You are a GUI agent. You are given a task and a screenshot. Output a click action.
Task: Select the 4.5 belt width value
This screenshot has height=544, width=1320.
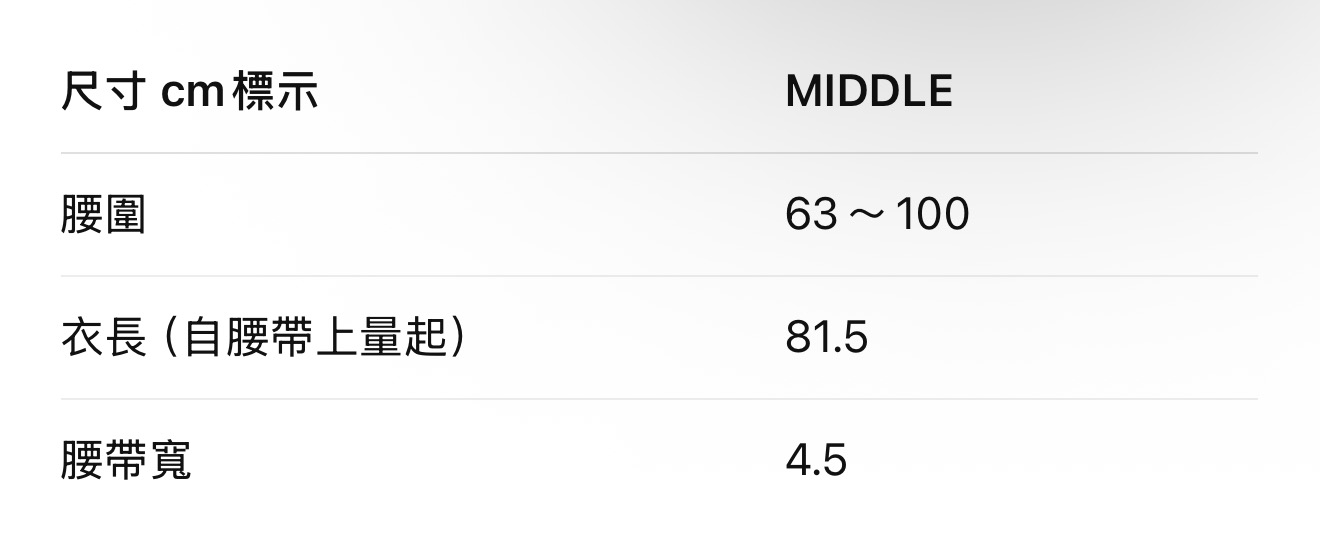816,461
